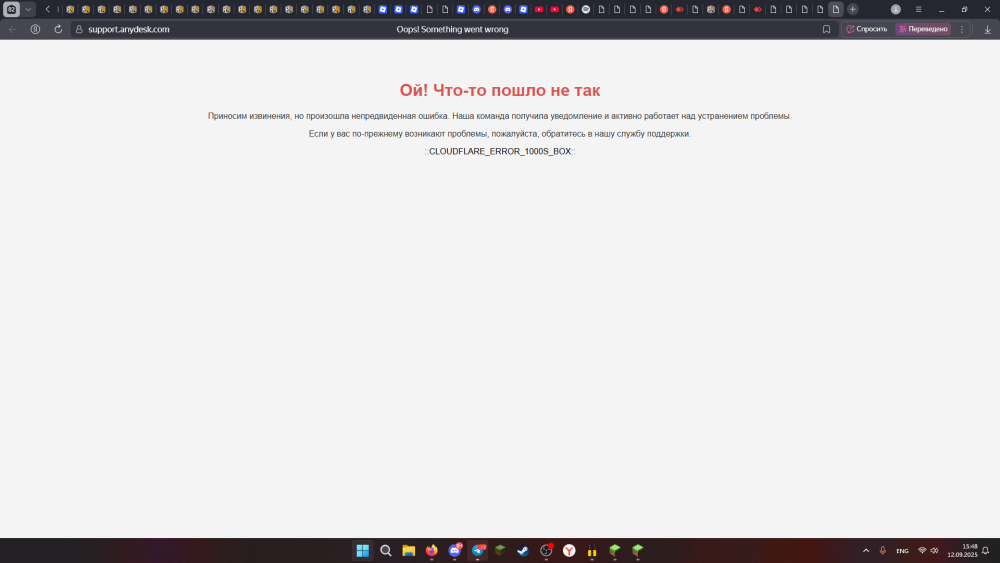The height and width of the screenshot is (563, 1000).
Task: Click the line starting Если у вас по-прежнему
Action: [x=499, y=134]
